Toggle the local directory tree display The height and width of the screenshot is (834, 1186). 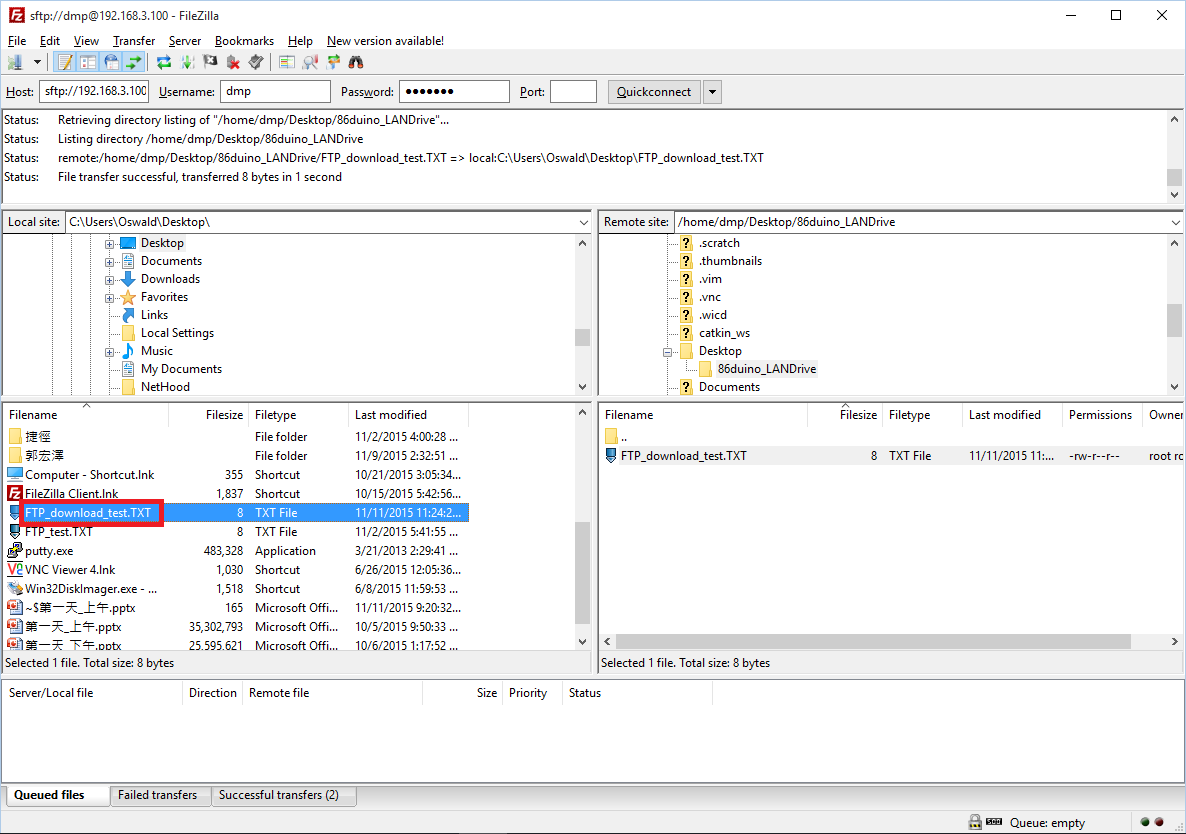pyautogui.click(x=88, y=62)
